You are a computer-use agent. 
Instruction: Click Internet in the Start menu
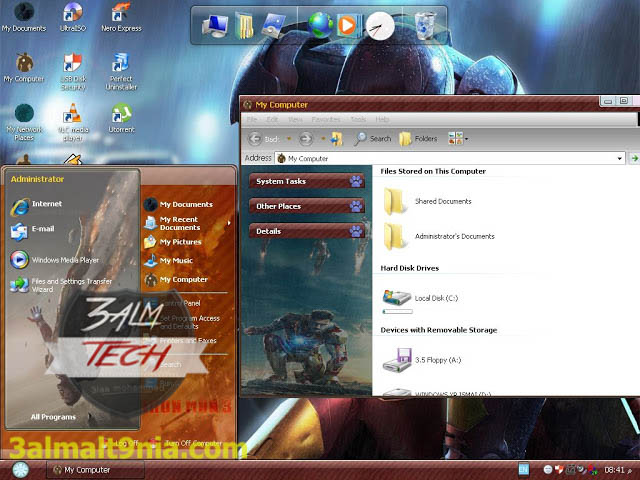tap(37, 205)
